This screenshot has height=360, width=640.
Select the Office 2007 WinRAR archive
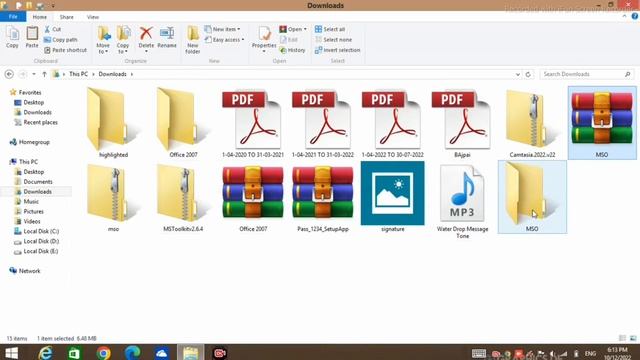(253, 197)
